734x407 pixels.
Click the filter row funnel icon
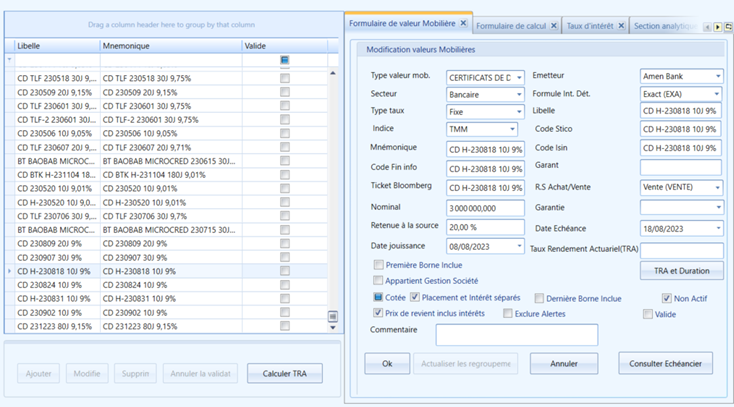(9, 59)
